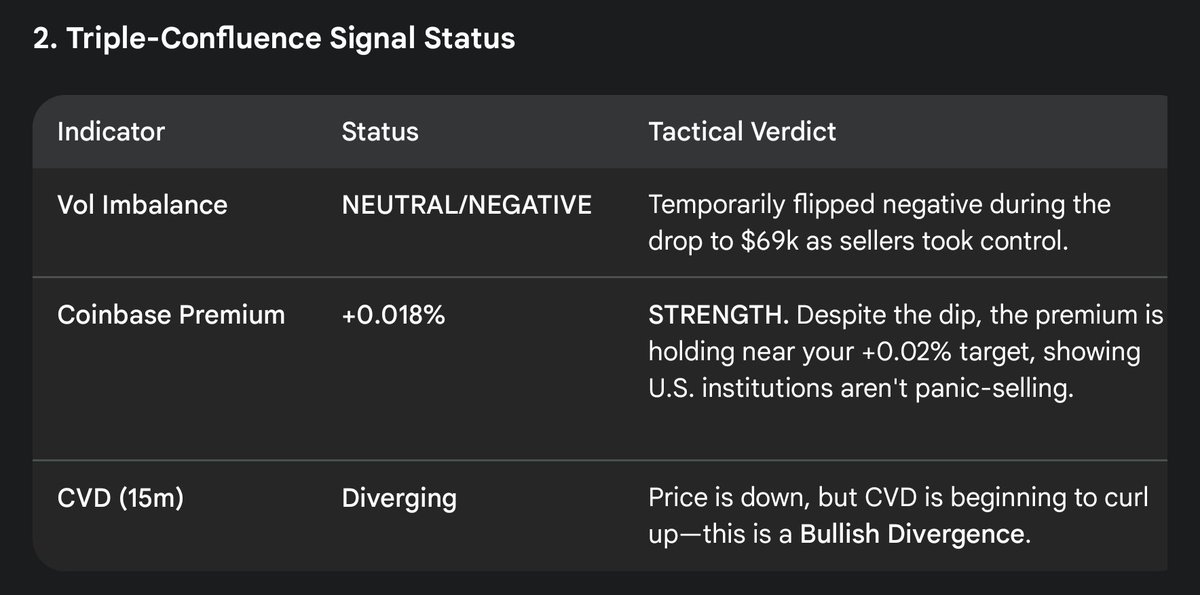Click the 'drop to $69k' sentence line

coord(855,242)
